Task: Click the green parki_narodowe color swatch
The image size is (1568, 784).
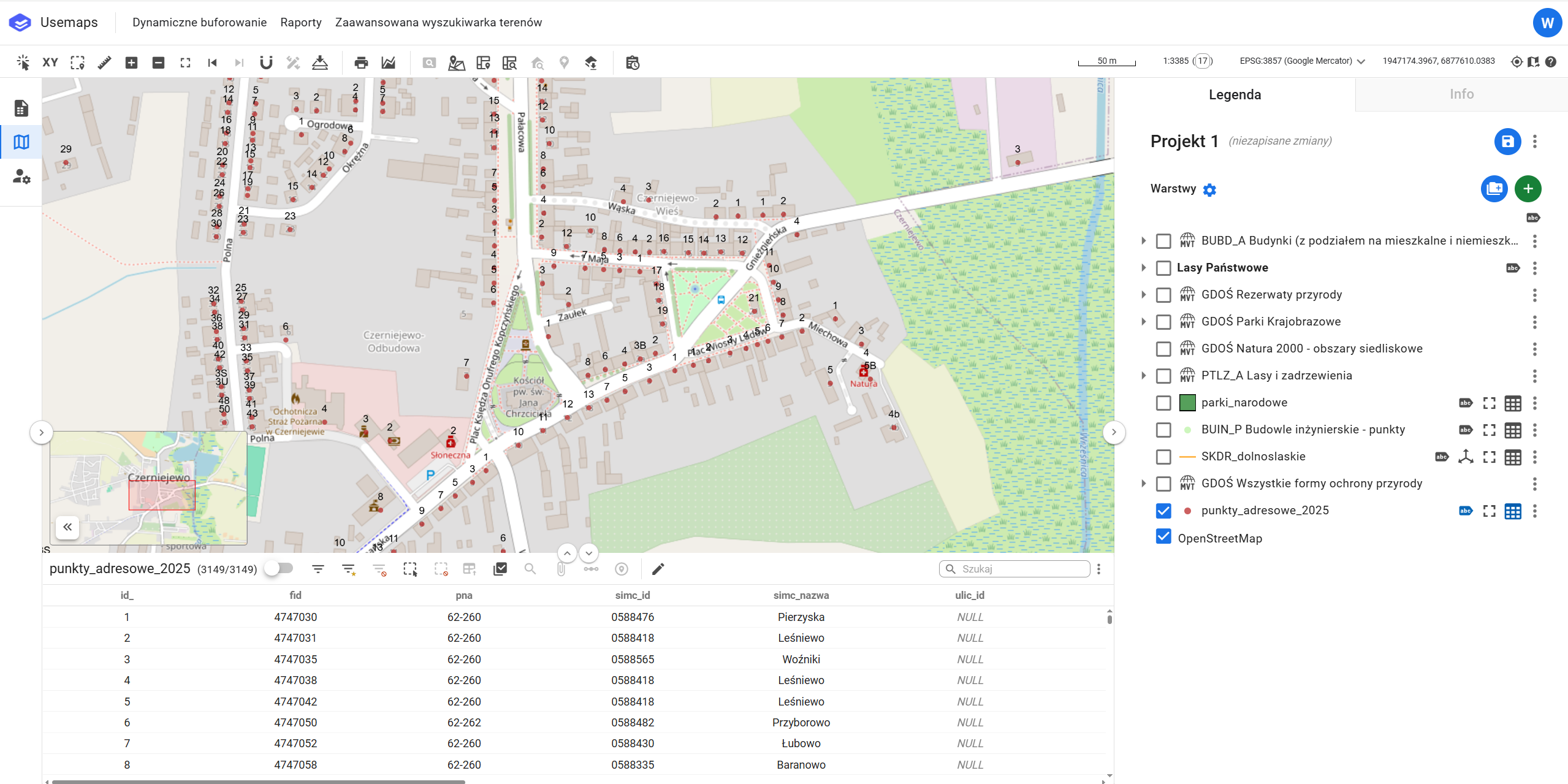Action: pos(1187,403)
